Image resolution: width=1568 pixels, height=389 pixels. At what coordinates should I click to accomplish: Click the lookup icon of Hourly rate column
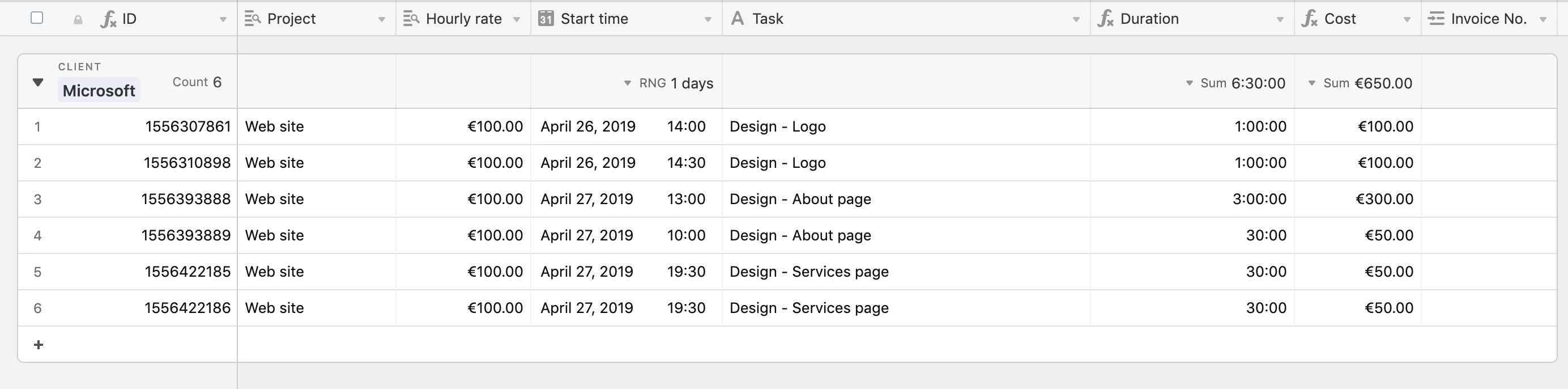pos(411,19)
